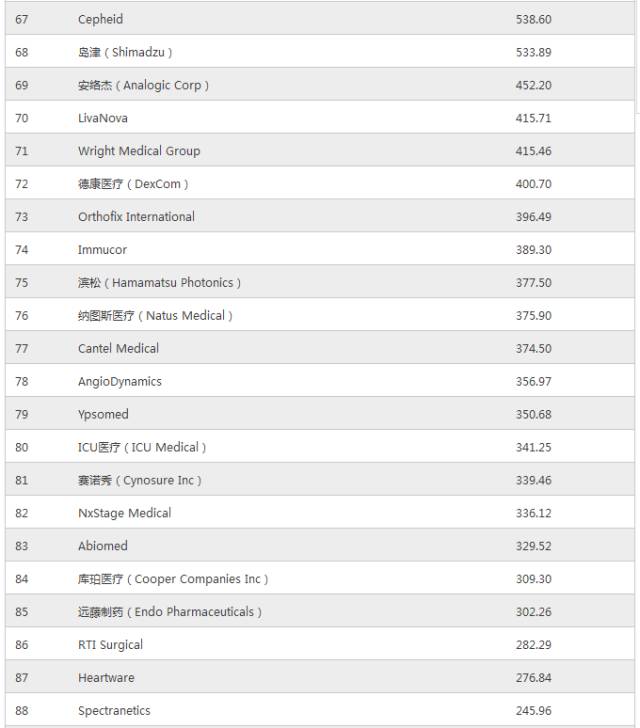Image resolution: width=640 pixels, height=728 pixels.
Task: Click the Ypsomed company name
Action: [103, 414]
